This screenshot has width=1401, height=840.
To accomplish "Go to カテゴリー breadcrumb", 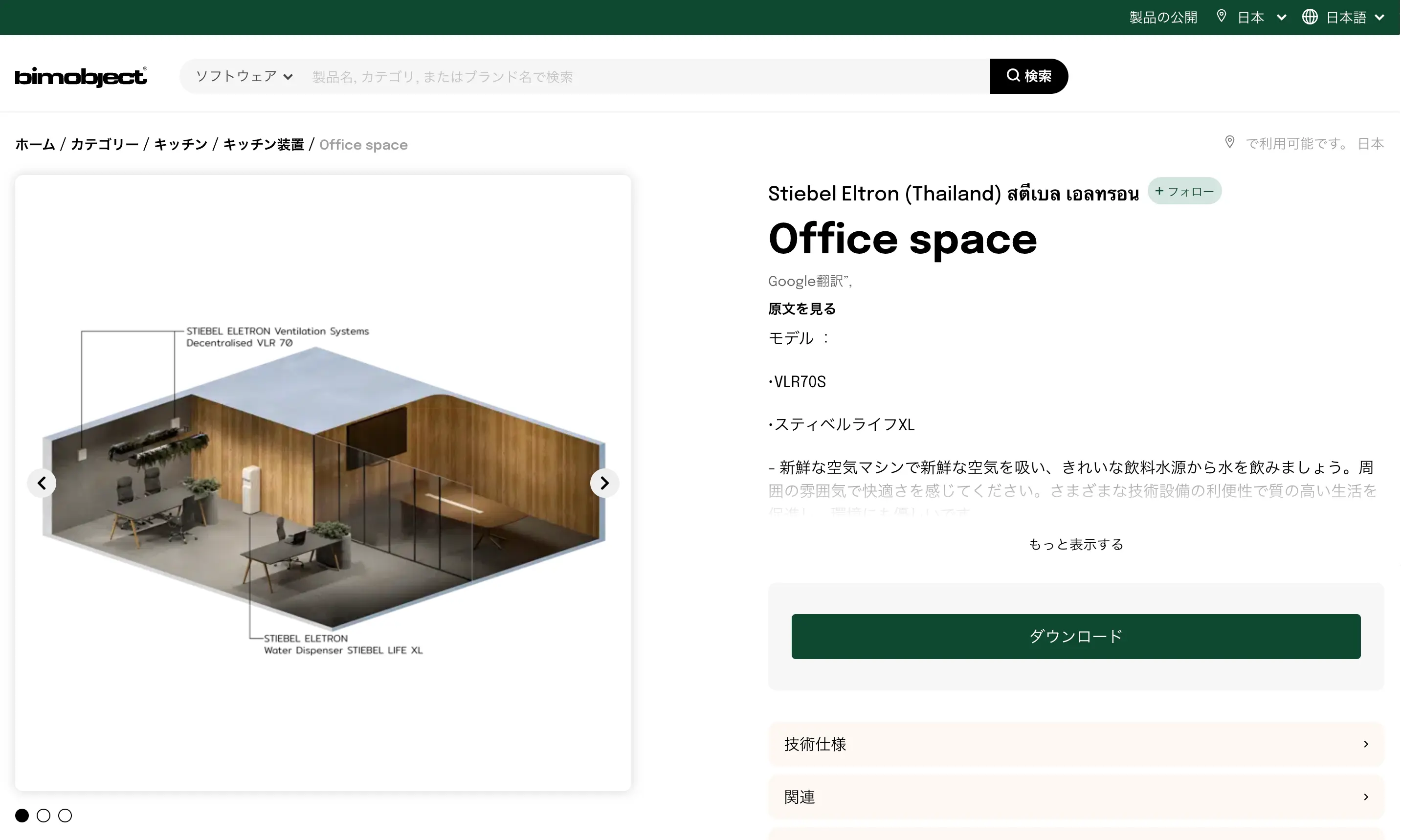I will pos(105,144).
